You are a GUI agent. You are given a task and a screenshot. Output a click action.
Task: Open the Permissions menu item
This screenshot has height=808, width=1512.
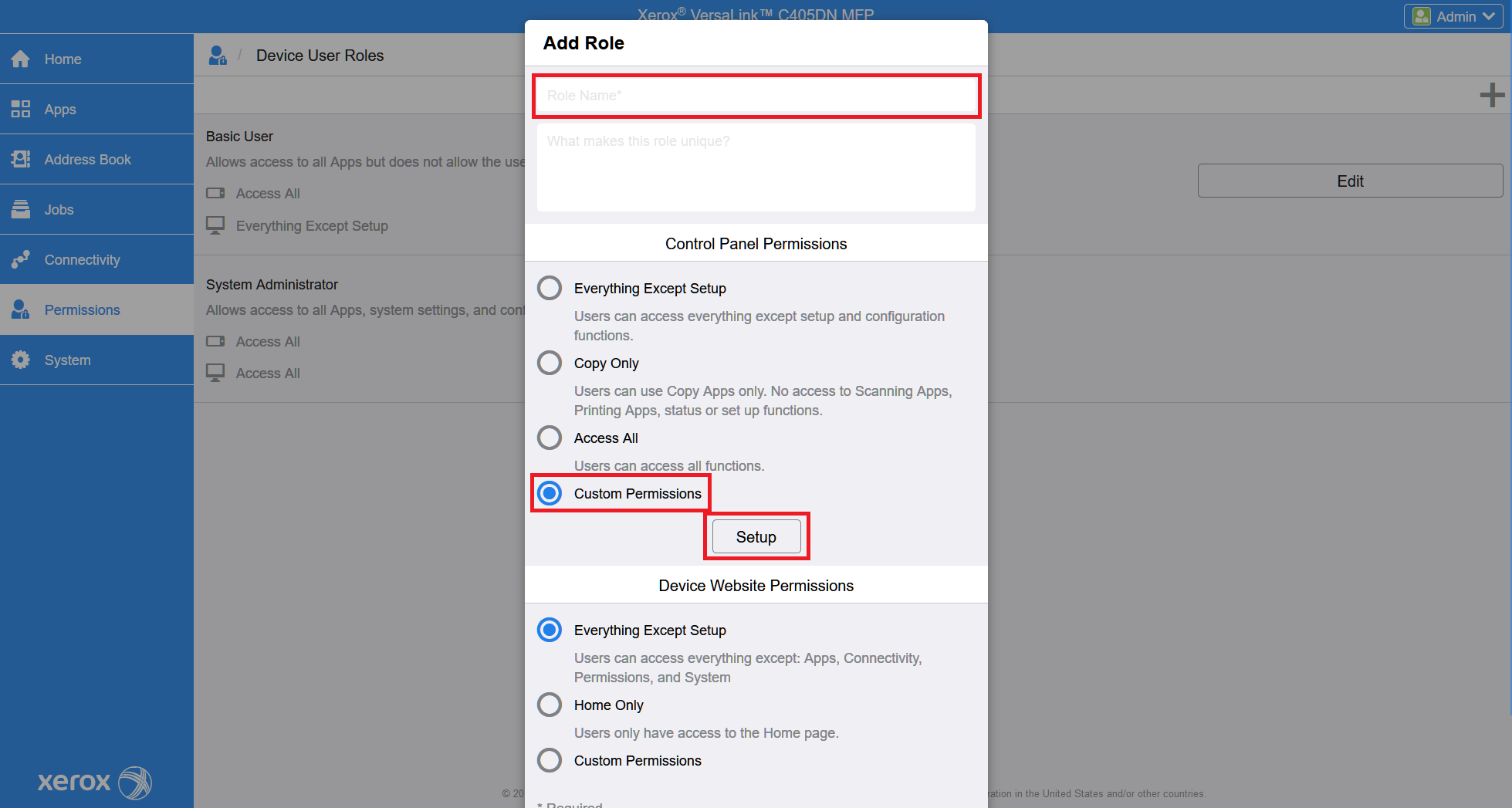[82, 310]
